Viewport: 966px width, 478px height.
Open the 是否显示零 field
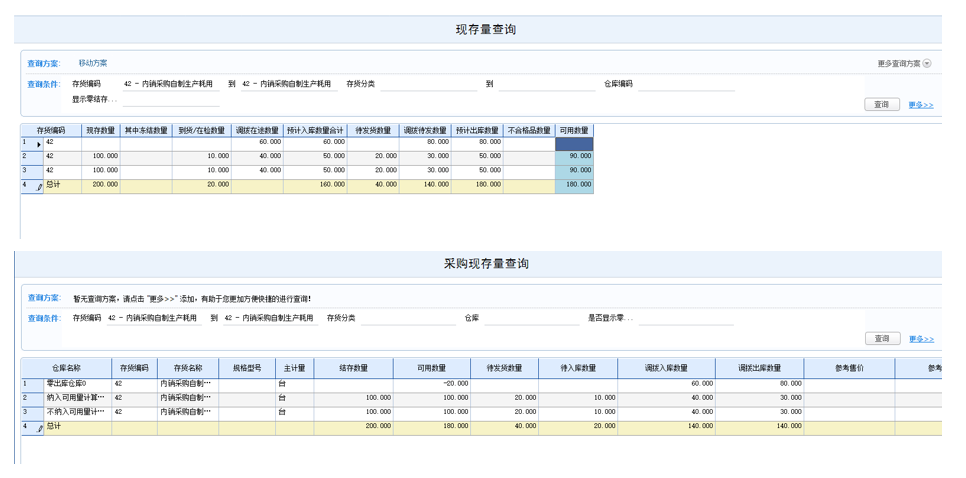686,318
